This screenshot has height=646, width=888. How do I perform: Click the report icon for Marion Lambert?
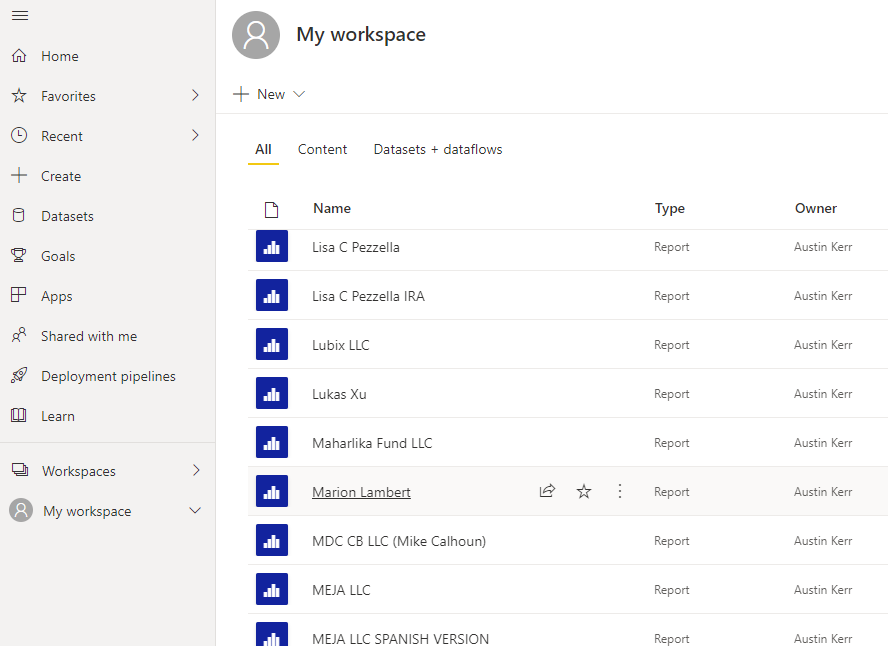272,491
